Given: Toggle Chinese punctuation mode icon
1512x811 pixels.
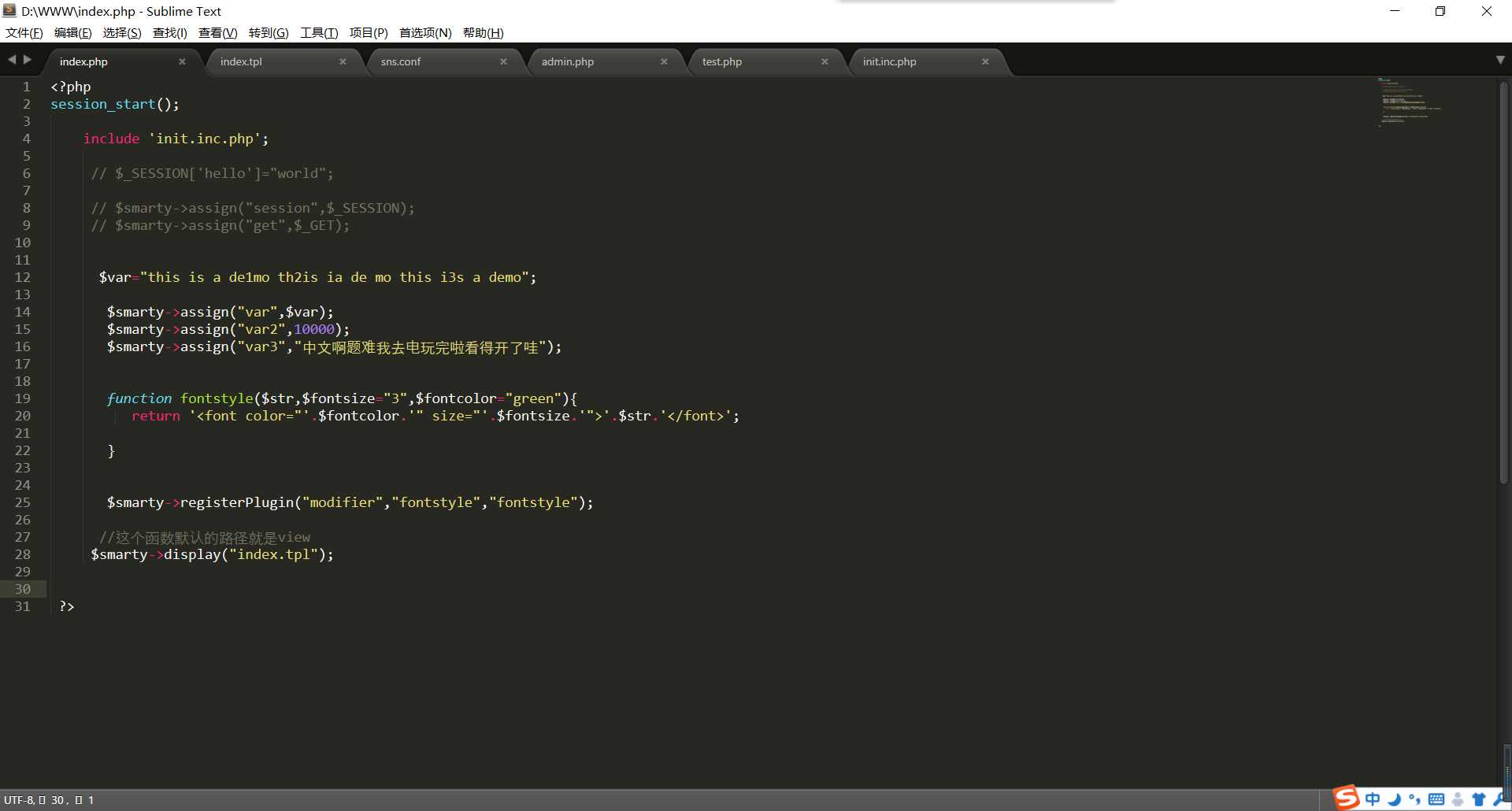Looking at the screenshot, I should point(1415,799).
